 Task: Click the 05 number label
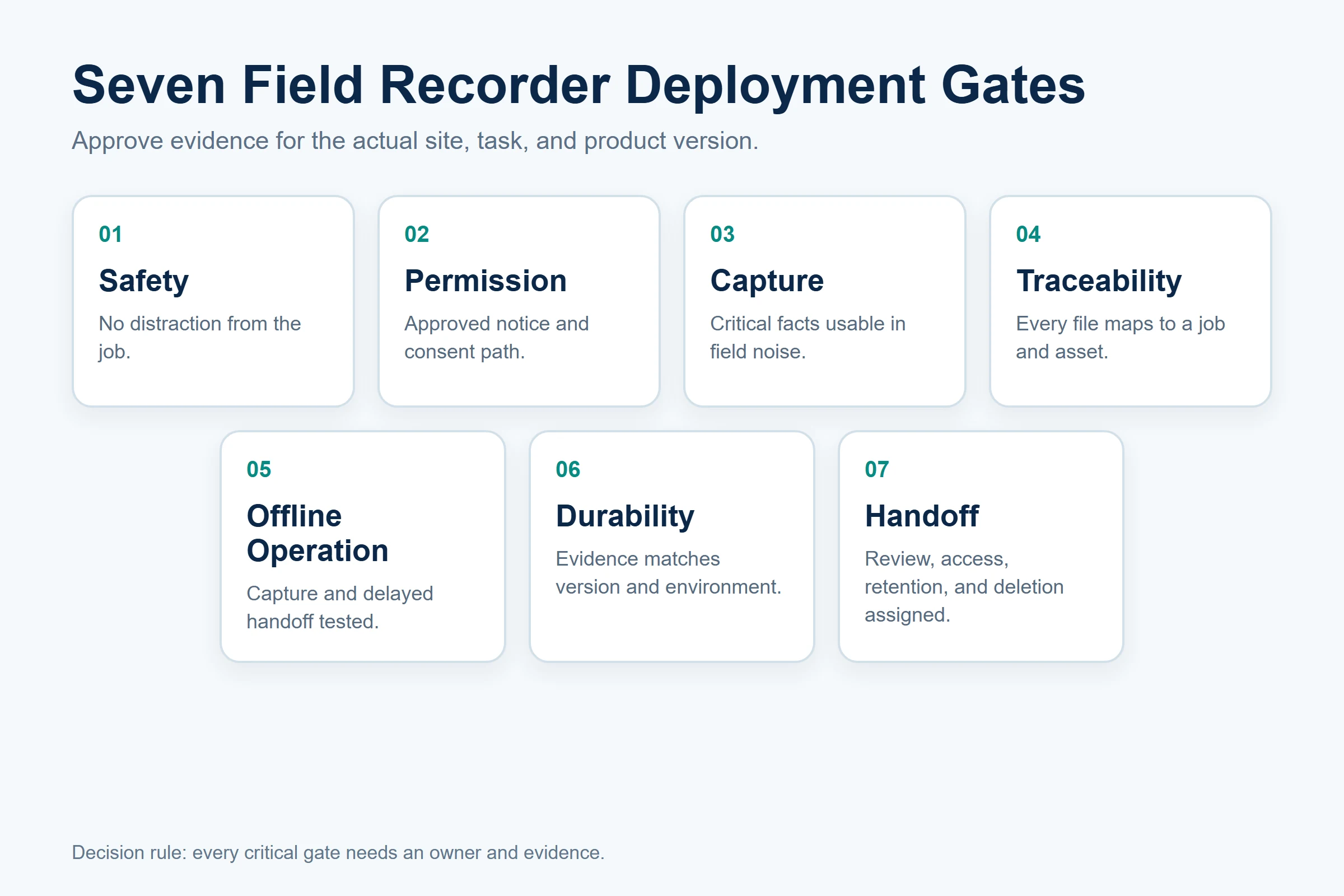click(x=259, y=469)
